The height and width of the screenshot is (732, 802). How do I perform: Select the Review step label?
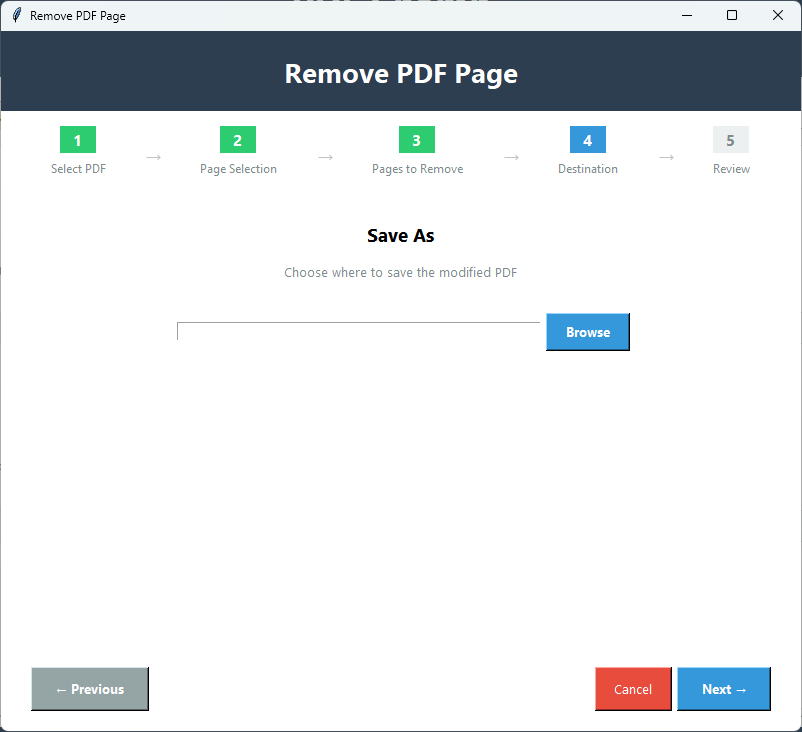pos(730,169)
